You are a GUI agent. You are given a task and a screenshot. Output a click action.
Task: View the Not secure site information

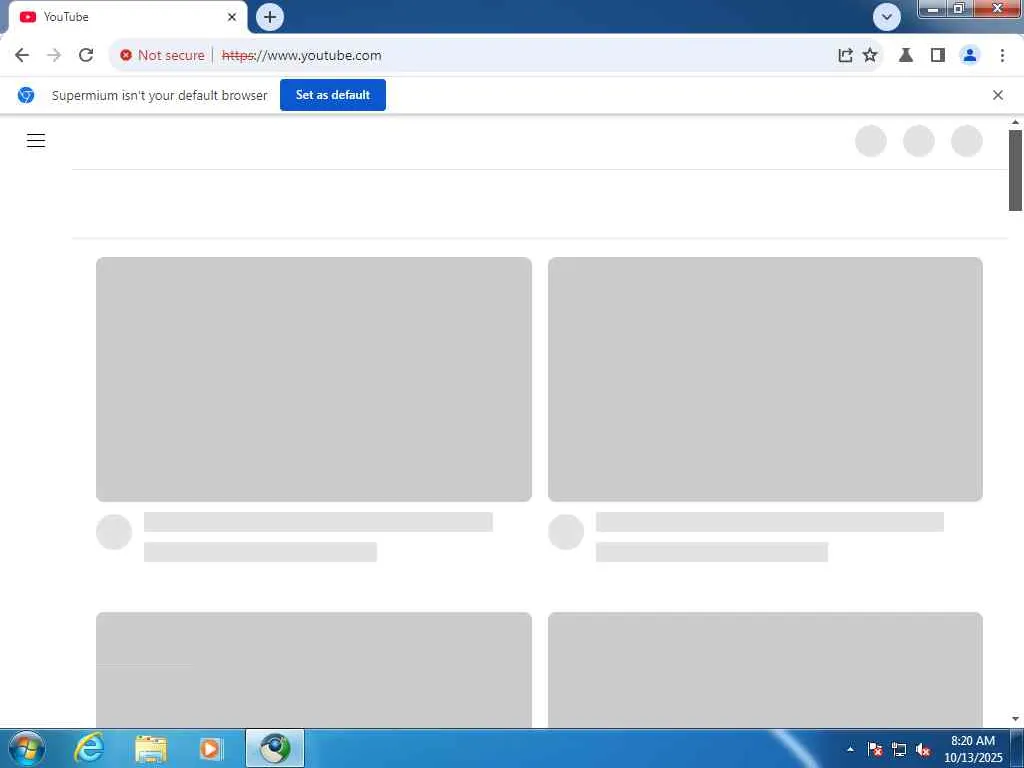pos(163,56)
